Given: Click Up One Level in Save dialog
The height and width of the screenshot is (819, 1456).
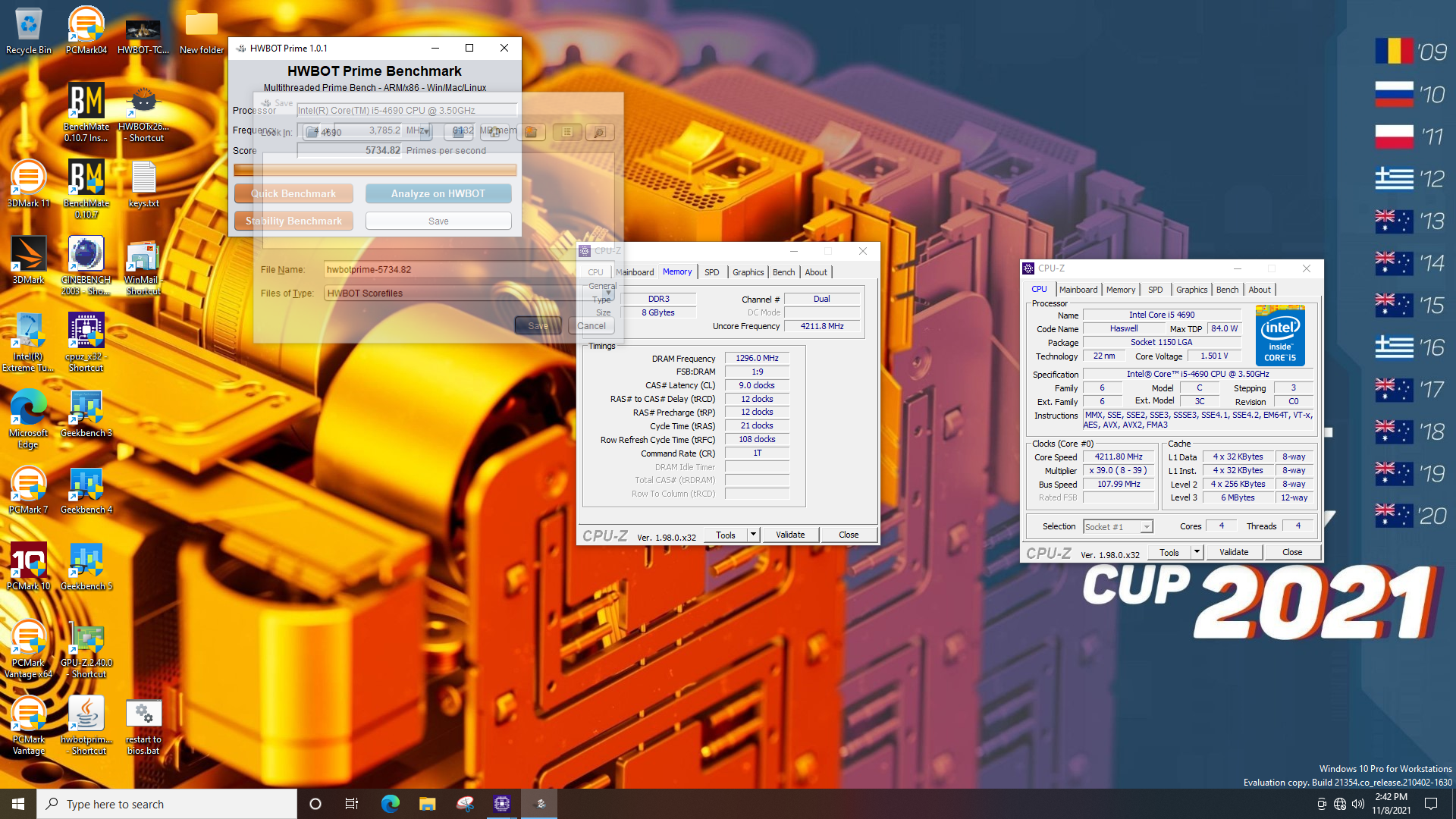Looking at the screenshot, I should 458,132.
